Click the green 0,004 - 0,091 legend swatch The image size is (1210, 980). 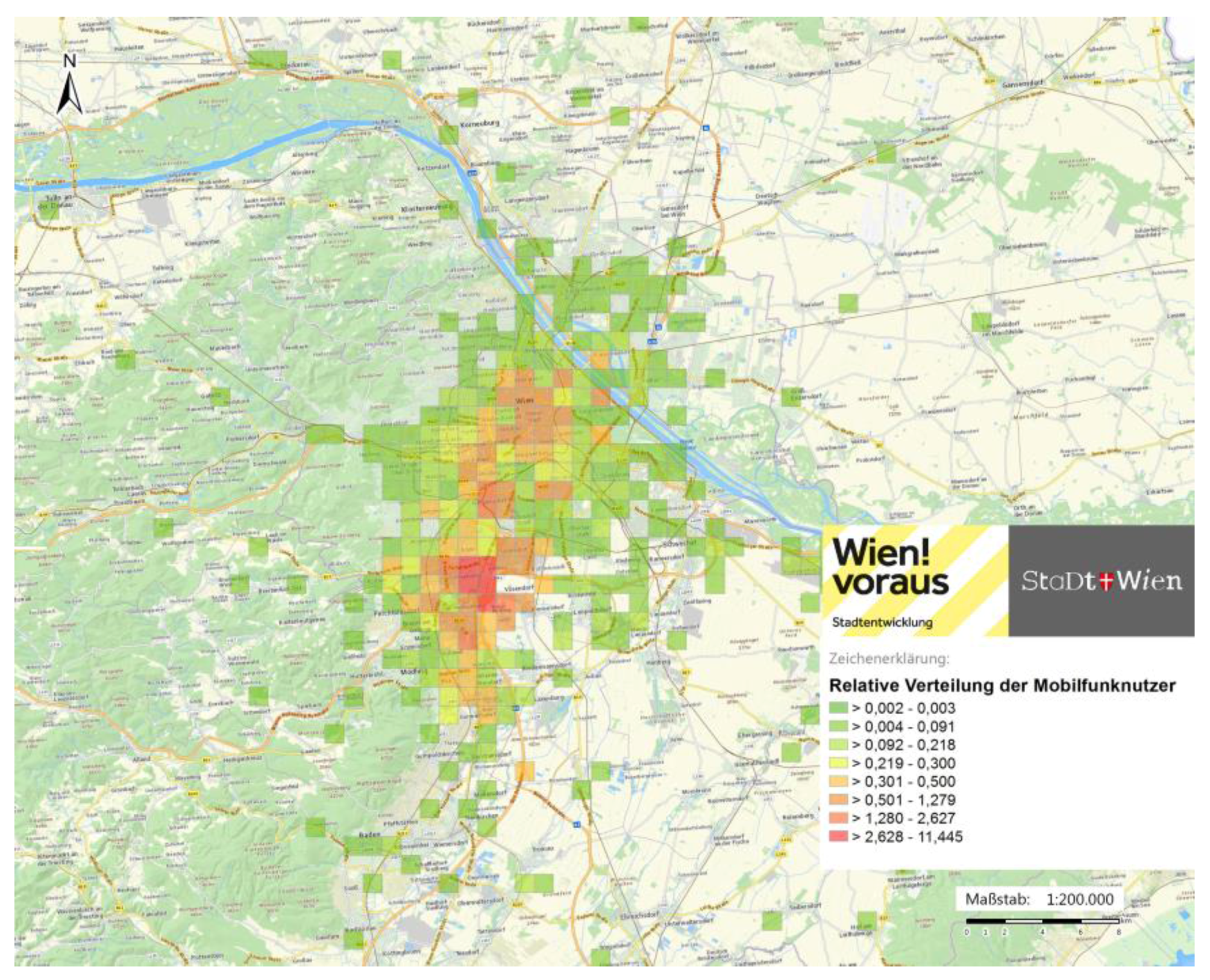tap(838, 726)
